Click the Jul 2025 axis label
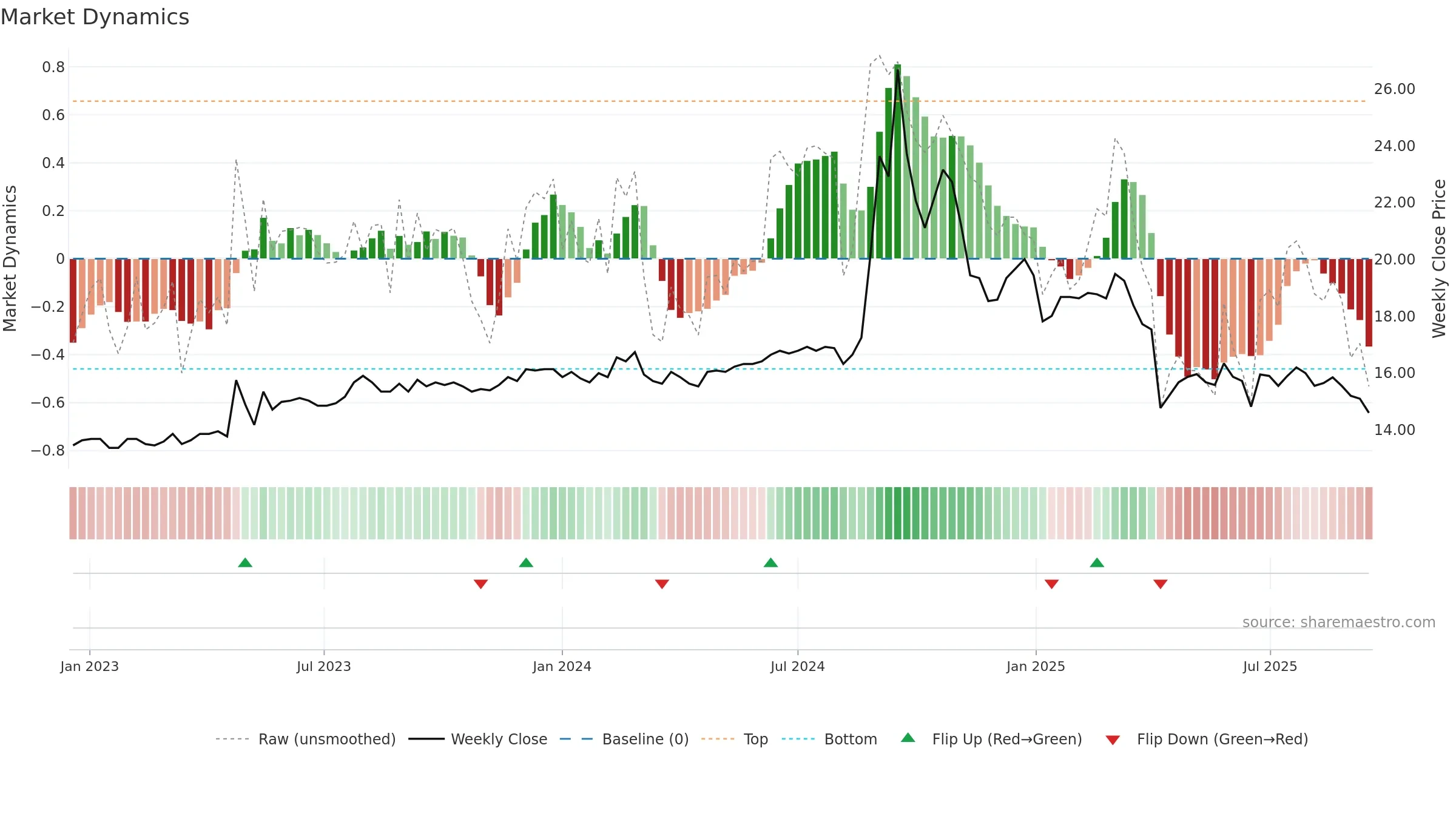Viewport: 1456px width, 819px height. (x=1270, y=666)
